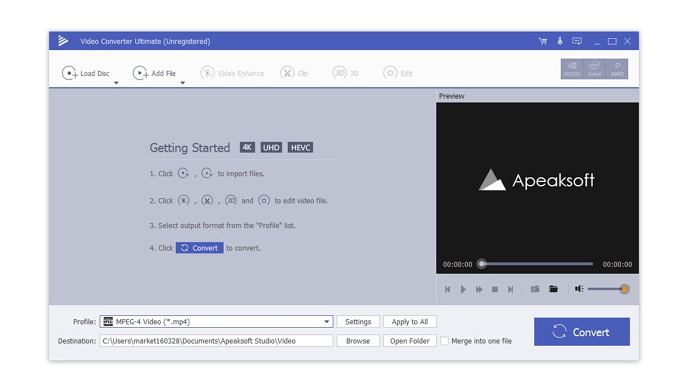Stop the preview playback
688x383 pixels.
[x=494, y=290]
